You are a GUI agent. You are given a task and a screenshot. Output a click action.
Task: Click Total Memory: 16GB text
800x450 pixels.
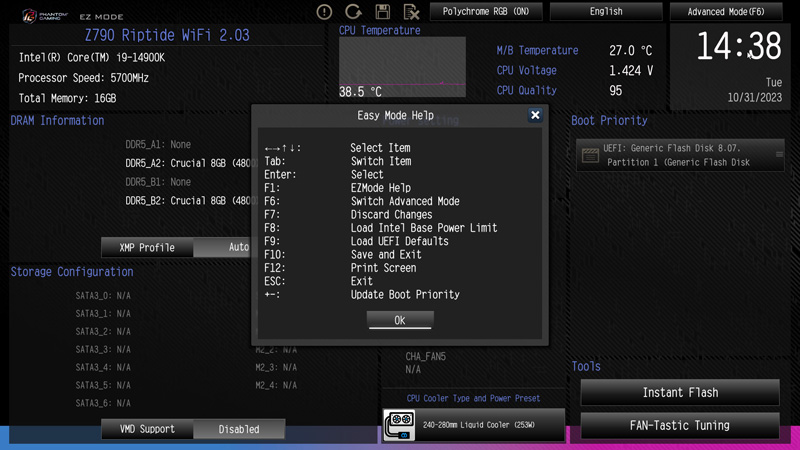coord(67,98)
